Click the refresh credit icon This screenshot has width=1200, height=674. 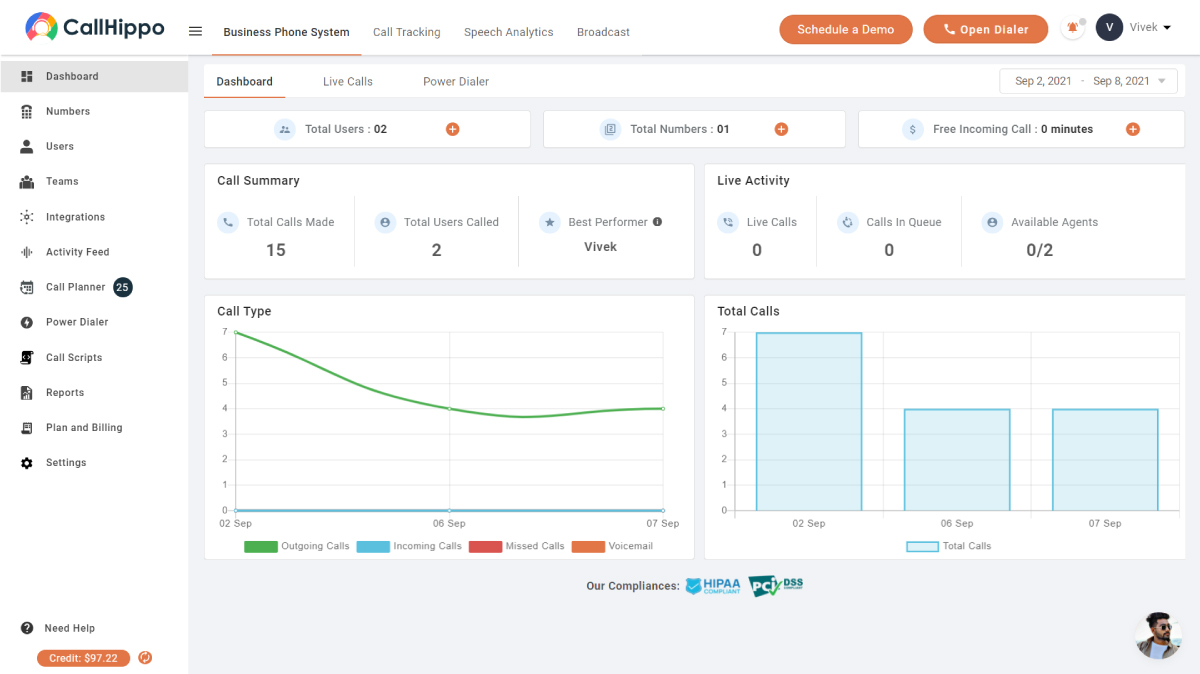[x=145, y=658]
